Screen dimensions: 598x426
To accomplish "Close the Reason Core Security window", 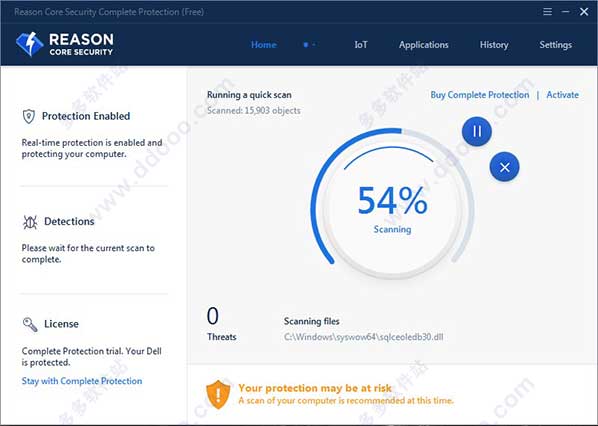I will (584, 12).
